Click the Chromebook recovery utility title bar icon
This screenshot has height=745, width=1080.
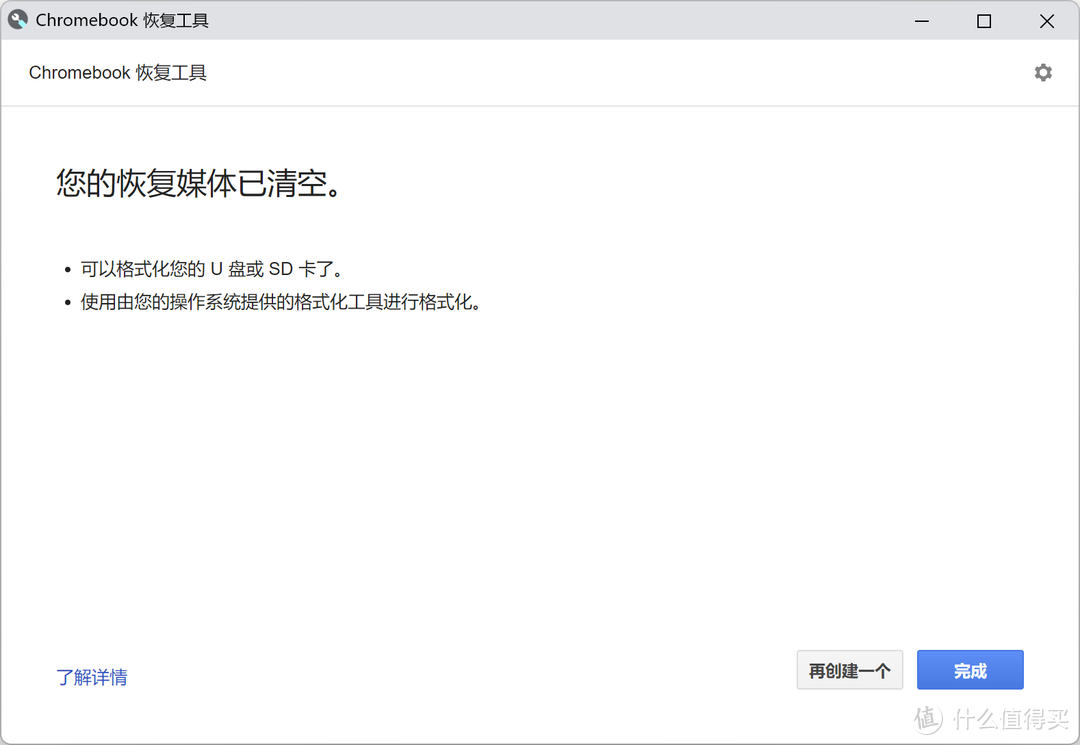pos(17,19)
